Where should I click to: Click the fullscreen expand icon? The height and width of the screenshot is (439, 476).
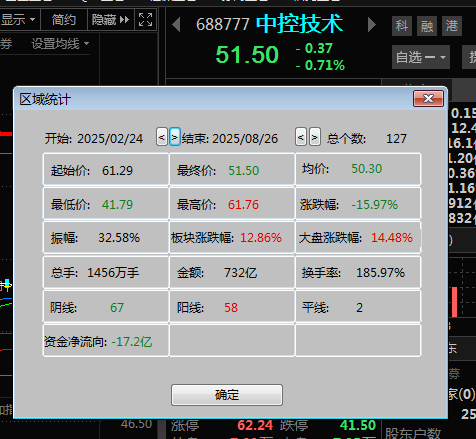tap(145, 20)
